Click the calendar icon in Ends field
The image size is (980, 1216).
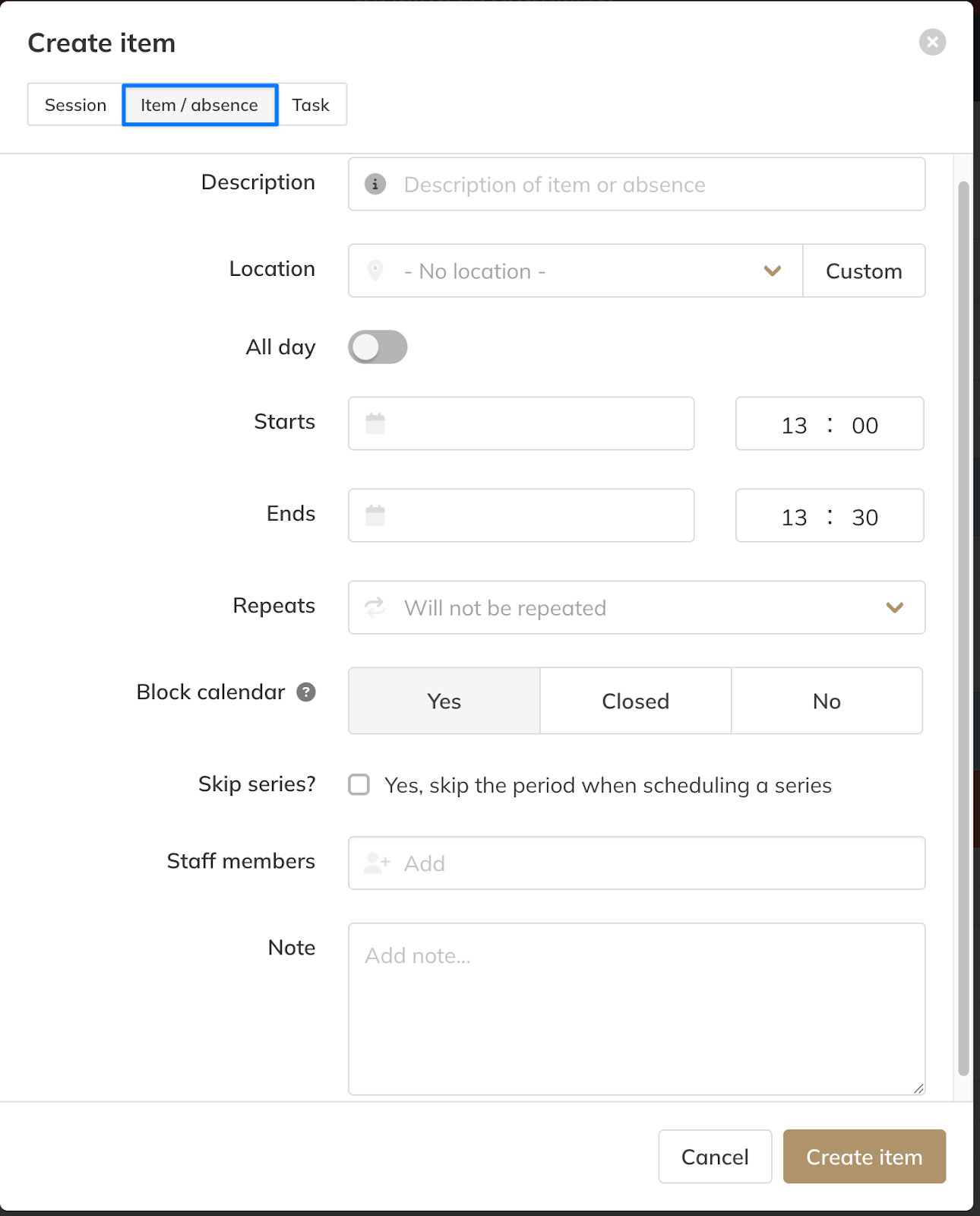click(x=375, y=515)
